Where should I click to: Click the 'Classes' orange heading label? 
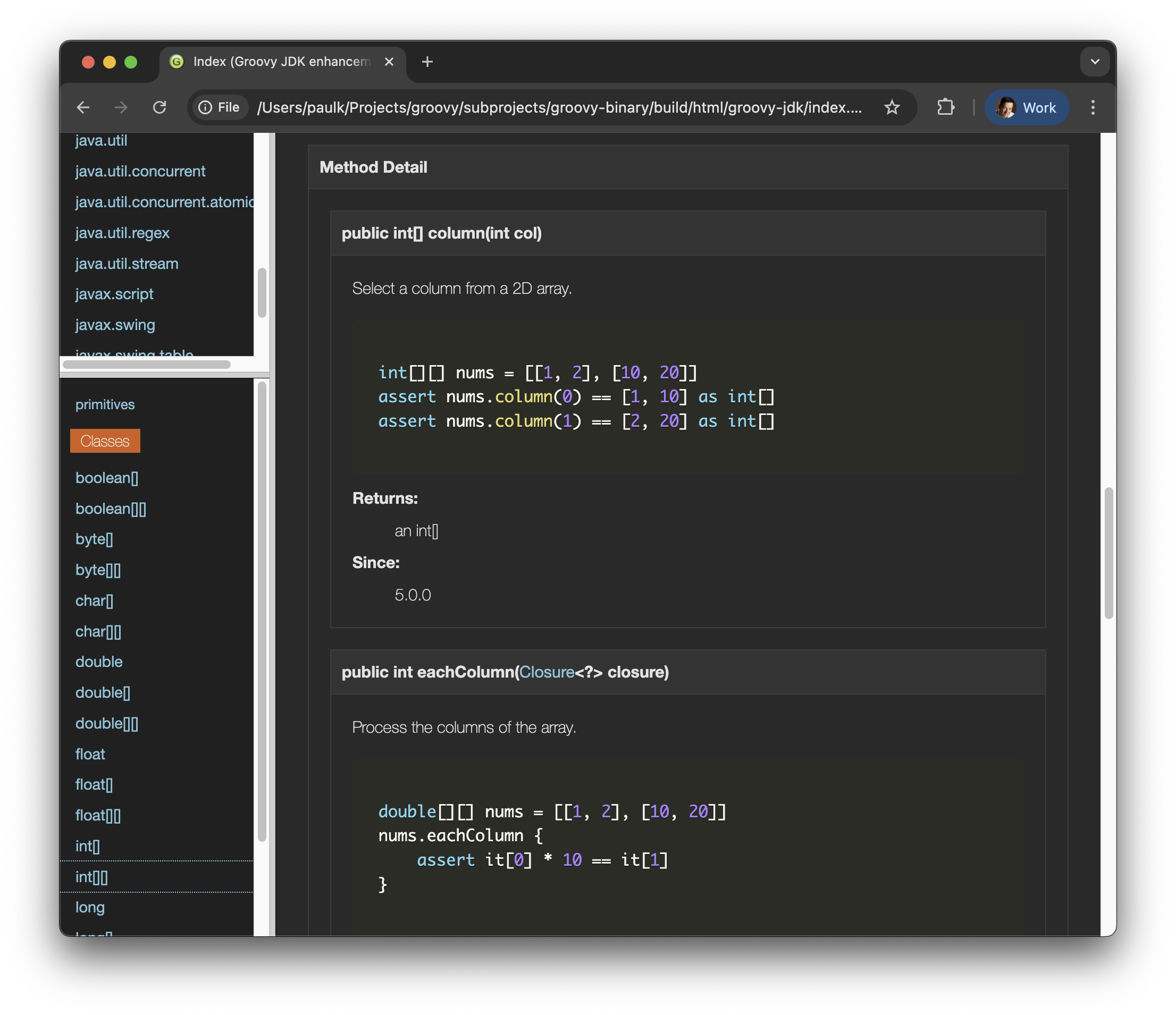[105, 441]
